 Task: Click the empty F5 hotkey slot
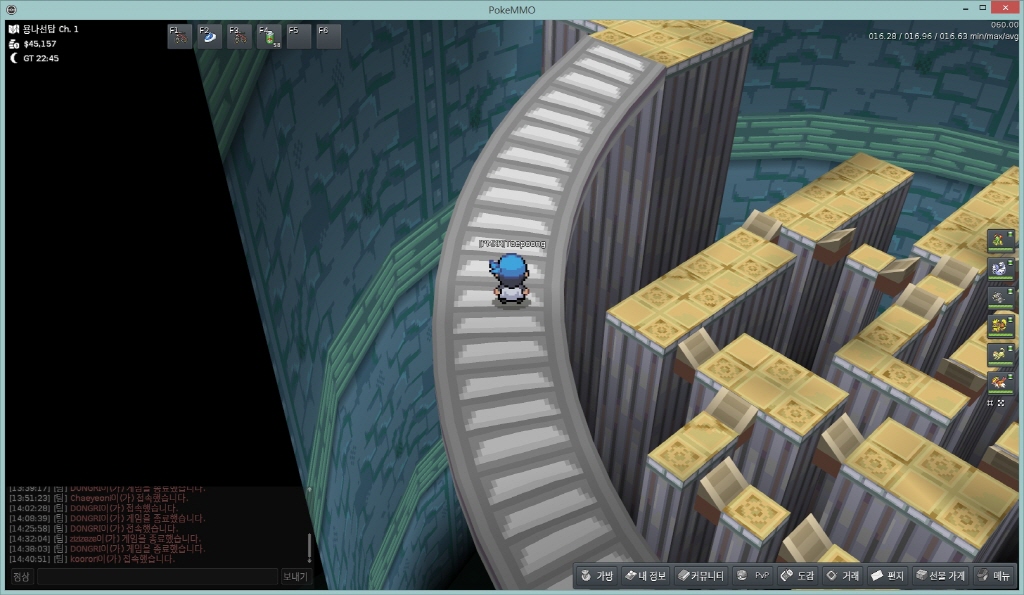(x=299, y=37)
